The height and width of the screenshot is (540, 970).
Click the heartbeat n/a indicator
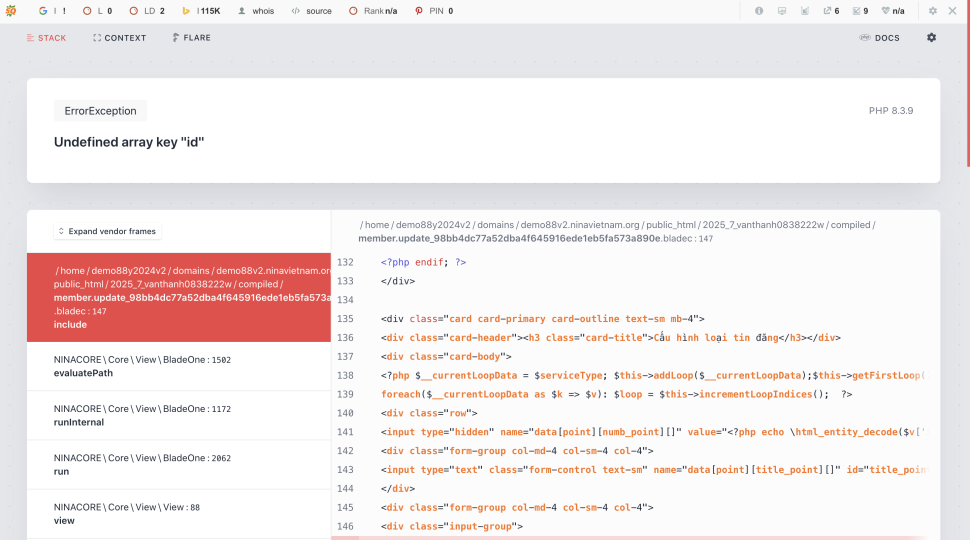pyautogui.click(x=893, y=11)
